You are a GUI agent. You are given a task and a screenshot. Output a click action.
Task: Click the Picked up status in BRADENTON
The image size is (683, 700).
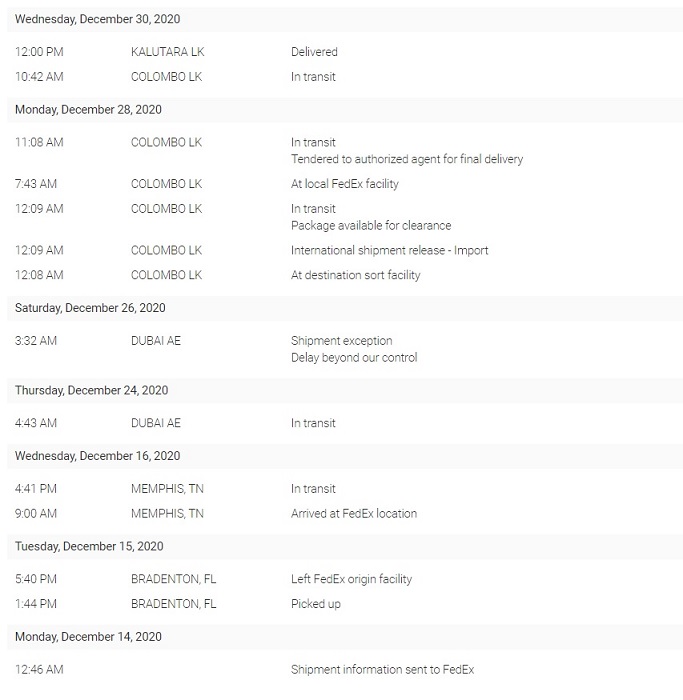[x=316, y=604]
